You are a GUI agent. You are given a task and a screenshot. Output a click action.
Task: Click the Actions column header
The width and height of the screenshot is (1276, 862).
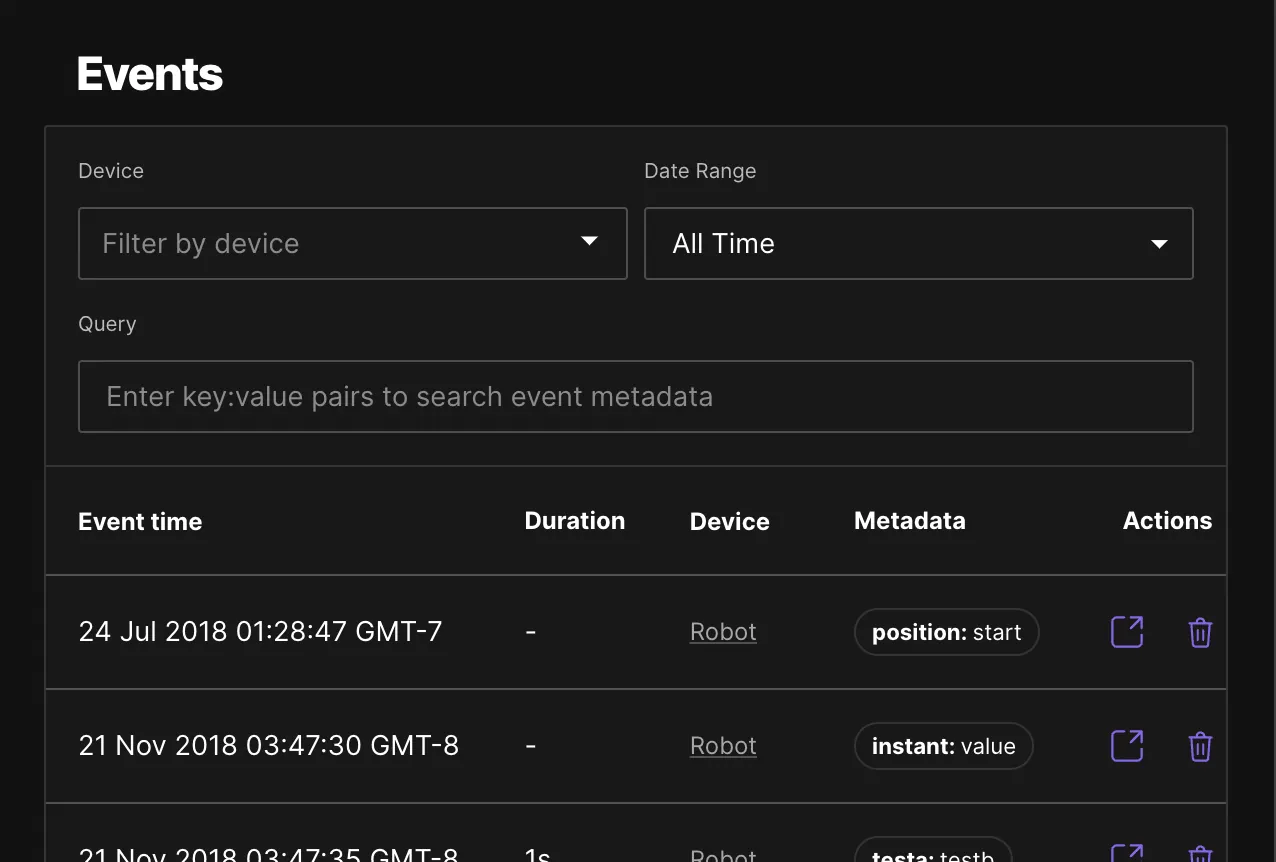pyautogui.click(x=1166, y=521)
